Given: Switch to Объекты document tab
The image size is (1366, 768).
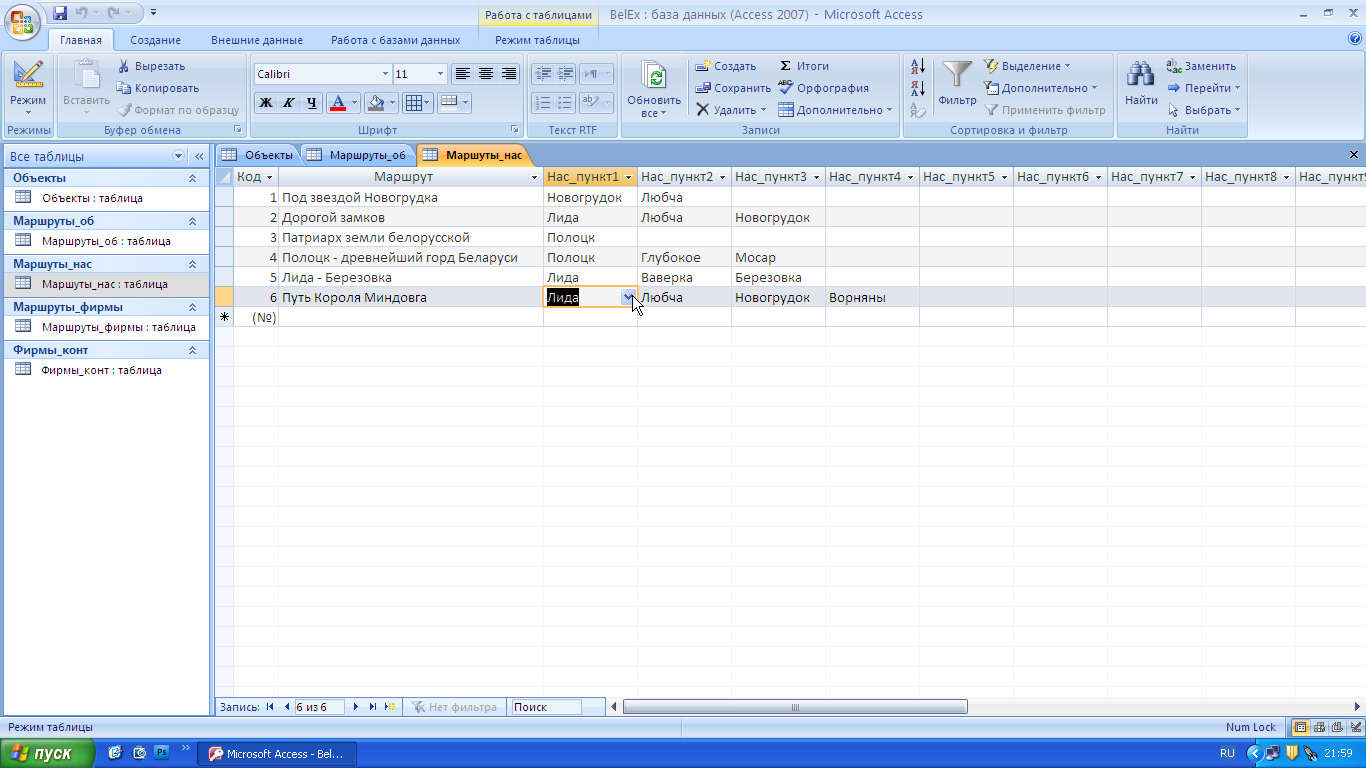Looking at the screenshot, I should [258, 155].
